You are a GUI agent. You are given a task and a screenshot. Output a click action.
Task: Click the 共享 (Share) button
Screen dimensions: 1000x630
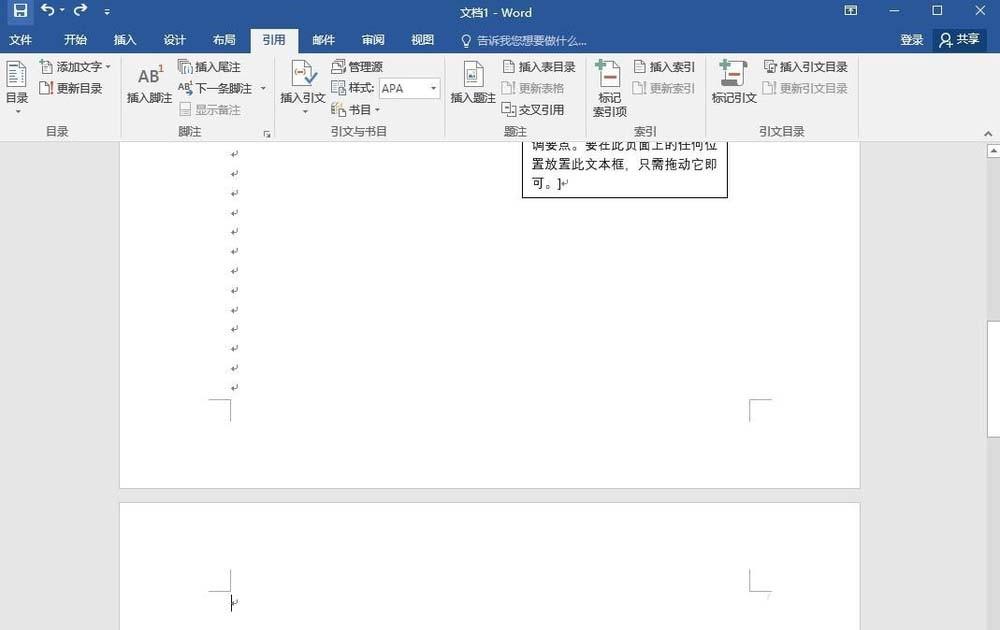[x=962, y=40]
